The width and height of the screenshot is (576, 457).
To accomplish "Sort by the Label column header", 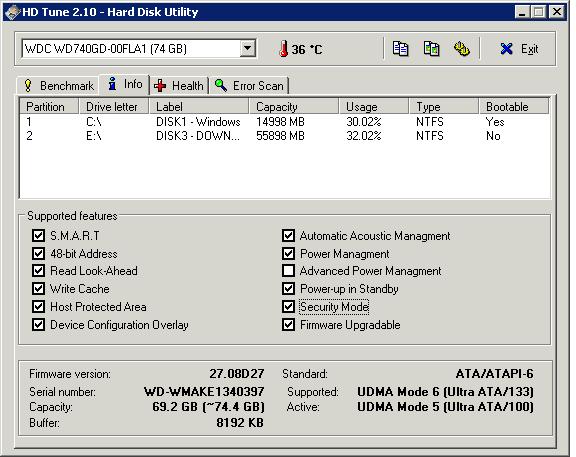I will [x=199, y=107].
